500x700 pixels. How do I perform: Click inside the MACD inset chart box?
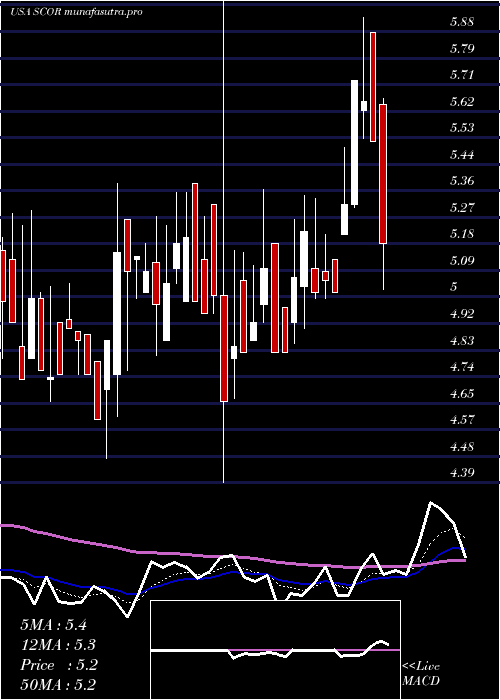(x=275, y=650)
